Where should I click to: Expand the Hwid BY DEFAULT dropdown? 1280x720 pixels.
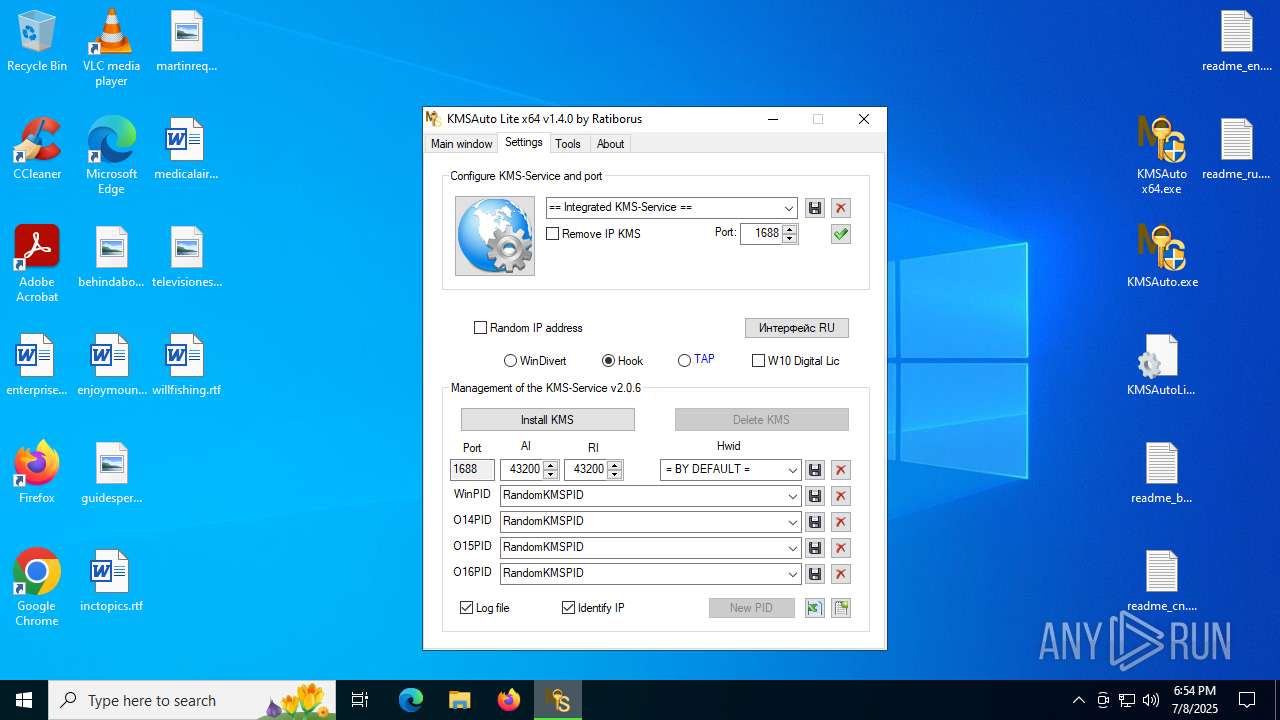[x=793, y=470]
